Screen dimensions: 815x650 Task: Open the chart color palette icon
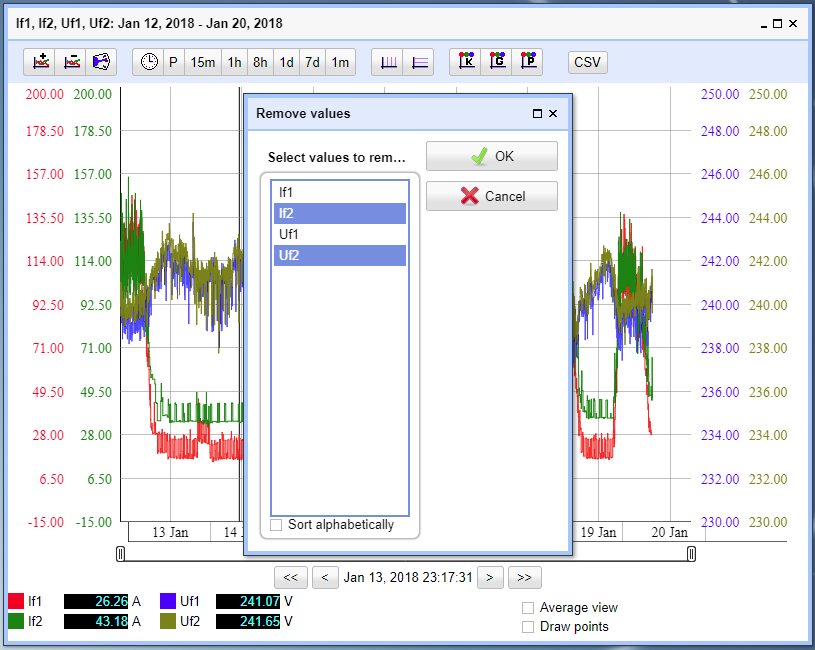coord(101,62)
